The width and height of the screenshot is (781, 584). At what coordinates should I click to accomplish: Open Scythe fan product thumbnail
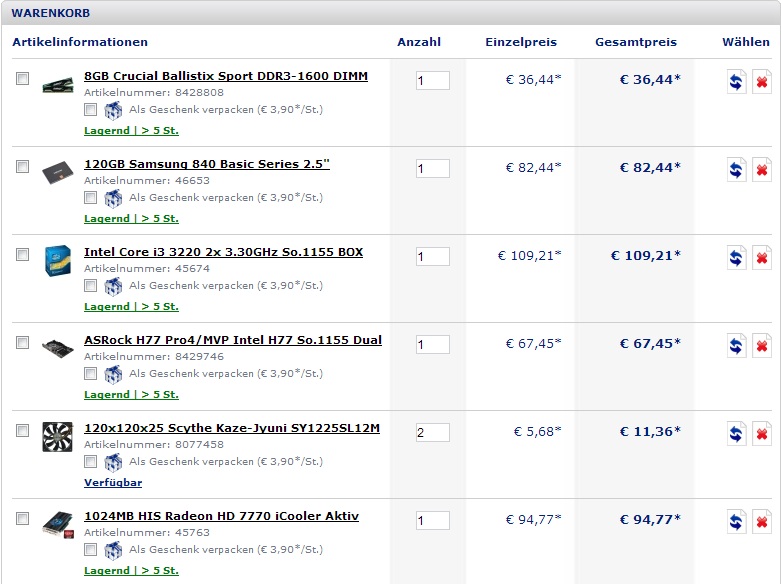point(58,437)
